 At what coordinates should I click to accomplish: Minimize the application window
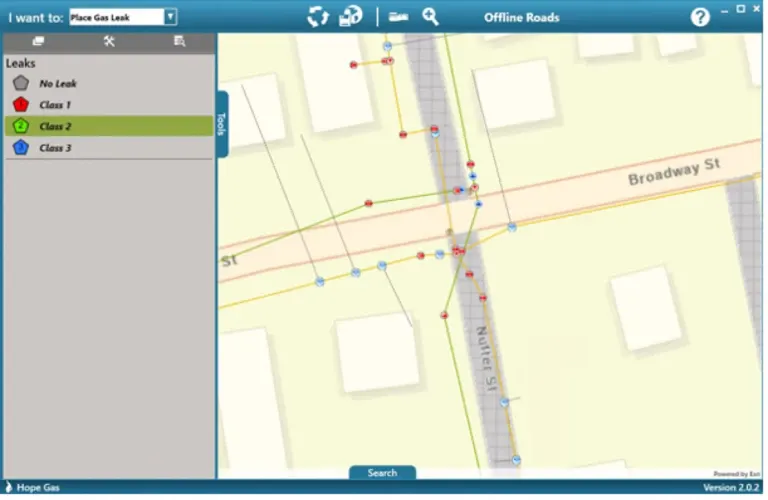[724, 10]
